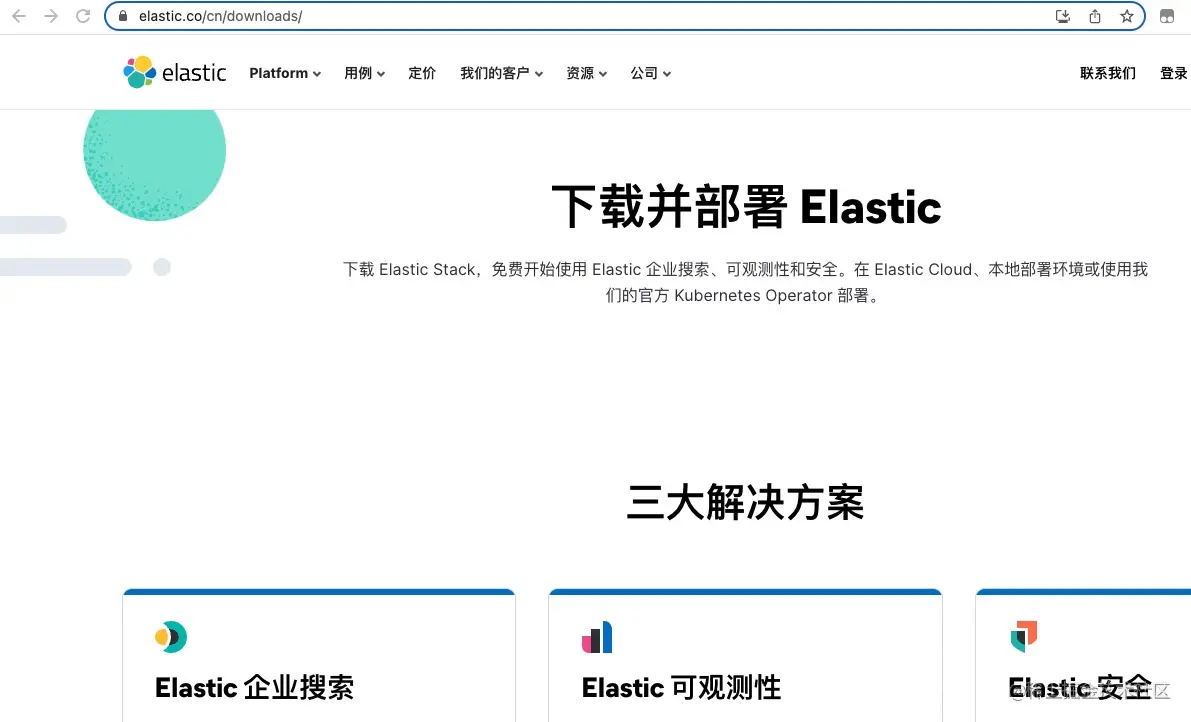Viewport: 1191px width, 722px height.
Task: Open the browser profile icon
Action: [1167, 16]
